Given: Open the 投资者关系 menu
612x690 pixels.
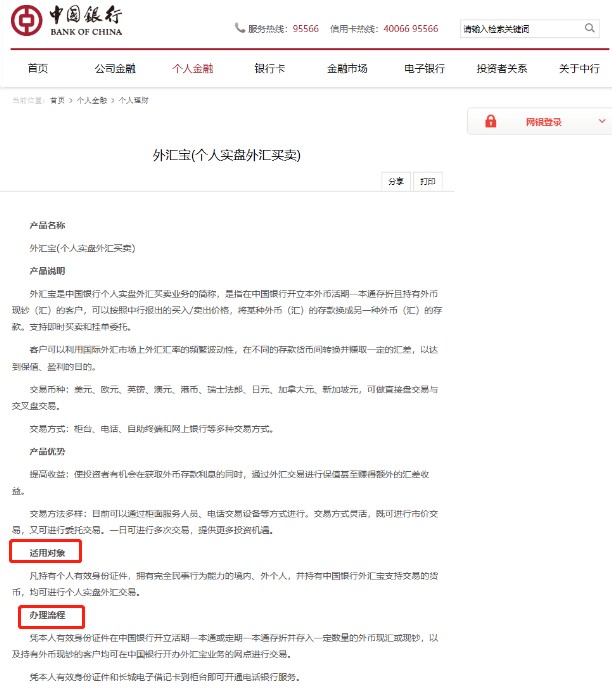Looking at the screenshot, I should click(x=502, y=69).
